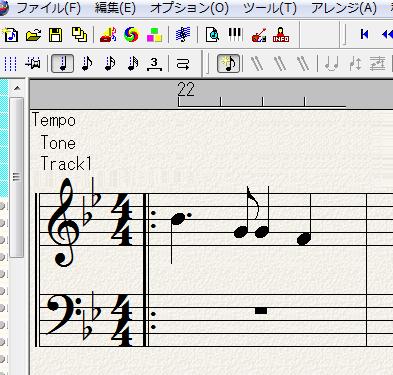Click the blue dotted grid icon
Screen dimensions: 393x375
(x=10, y=64)
